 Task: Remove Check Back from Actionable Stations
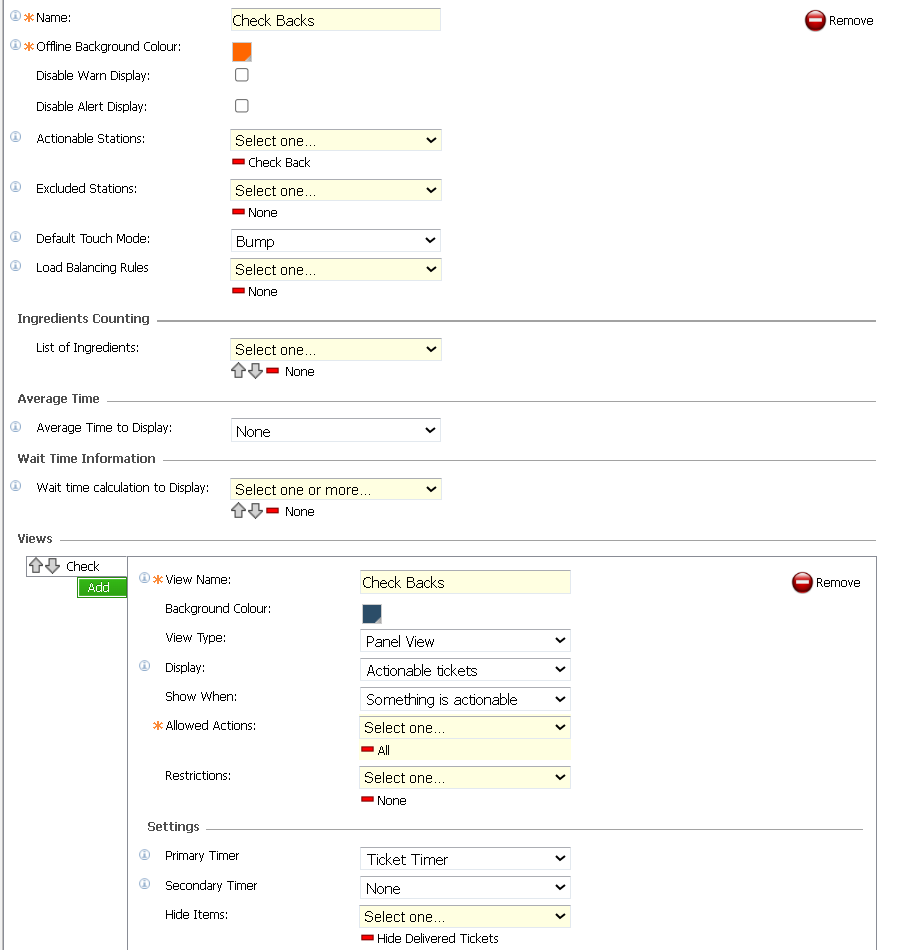(x=238, y=162)
